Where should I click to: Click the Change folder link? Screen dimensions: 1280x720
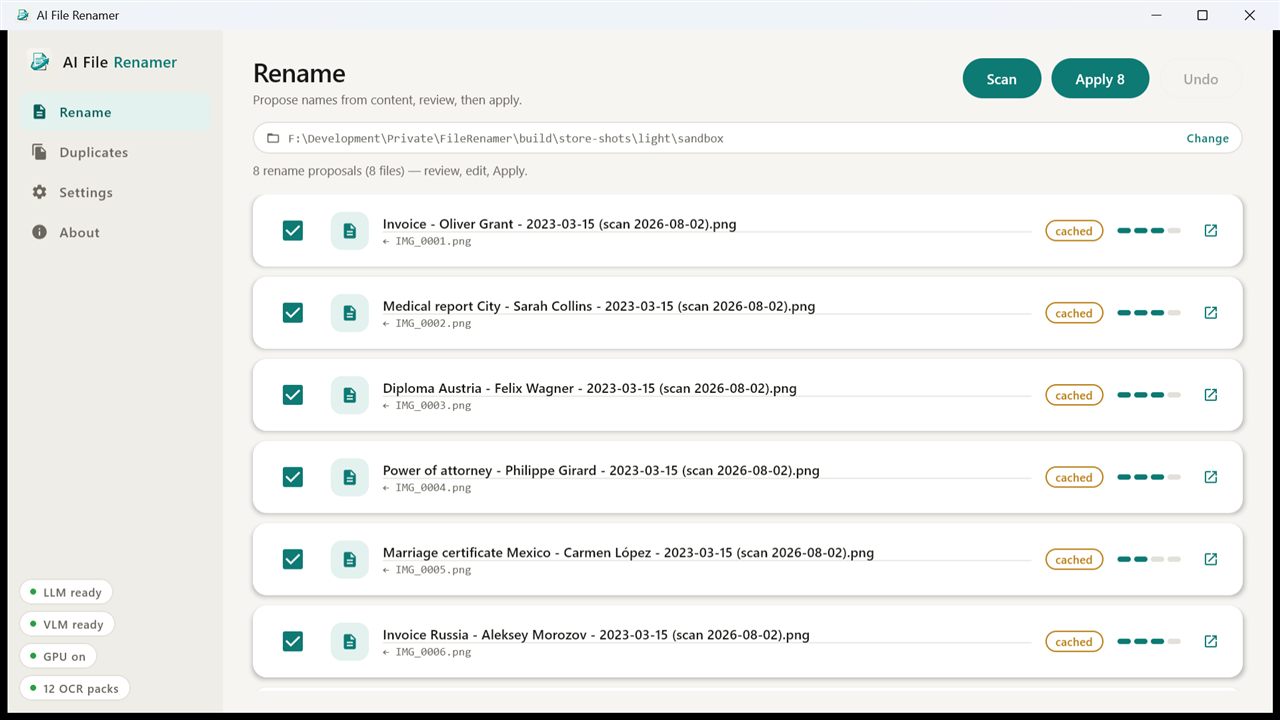[x=1207, y=138]
